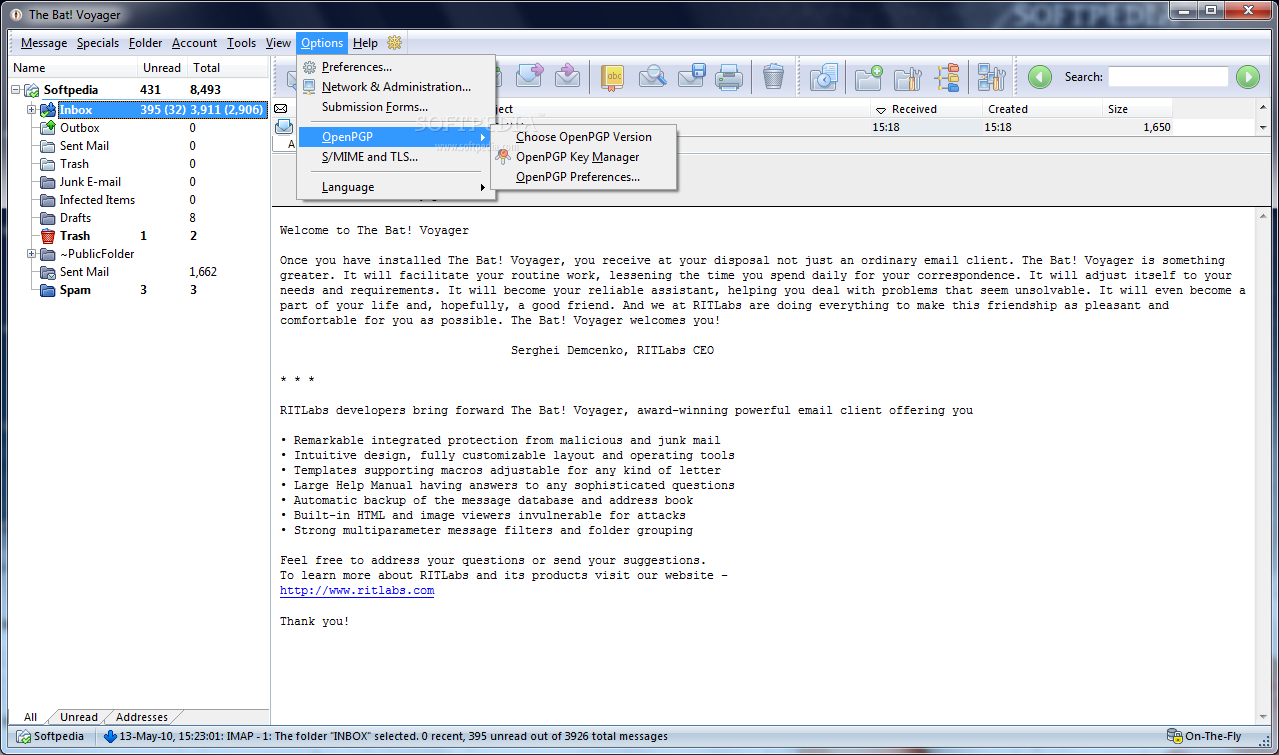Click the Unread column header in folder pane
This screenshot has width=1279, height=755.
click(162, 68)
